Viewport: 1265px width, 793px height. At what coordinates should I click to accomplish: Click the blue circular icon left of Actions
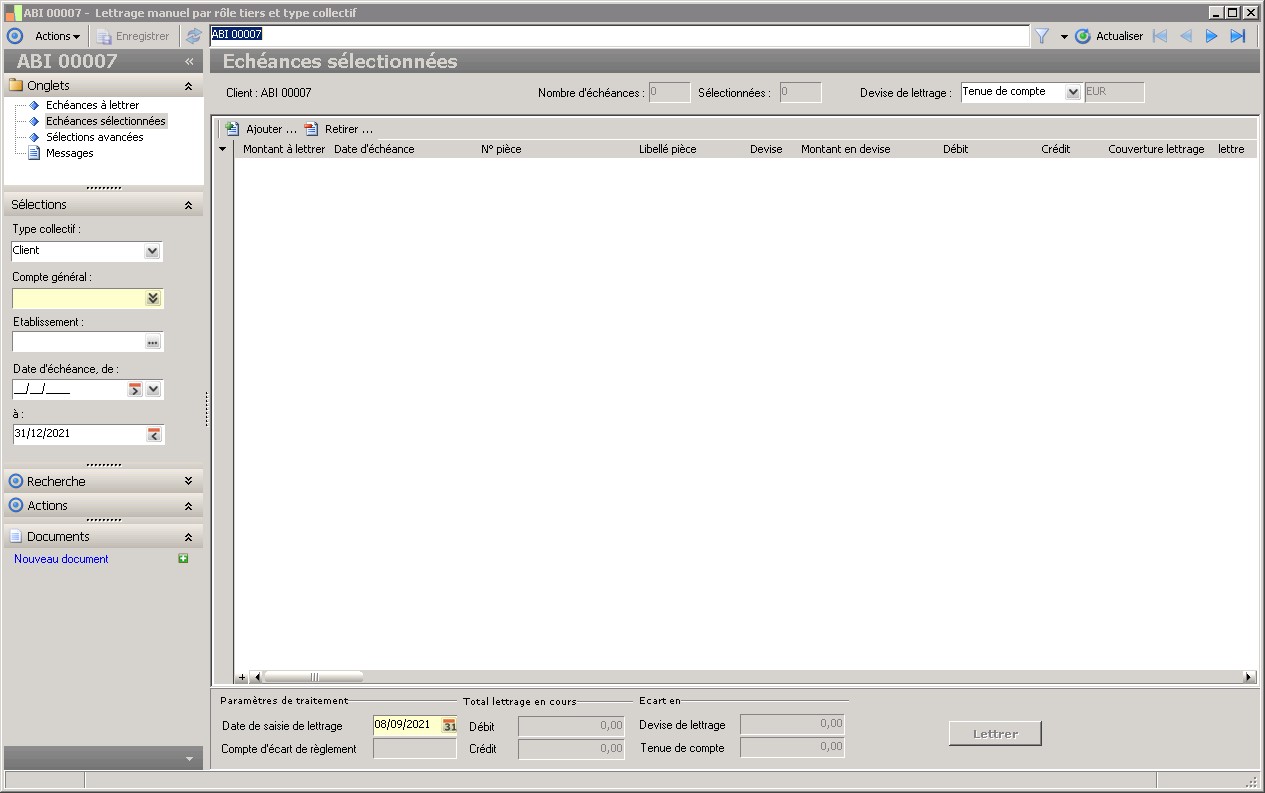click(15, 36)
